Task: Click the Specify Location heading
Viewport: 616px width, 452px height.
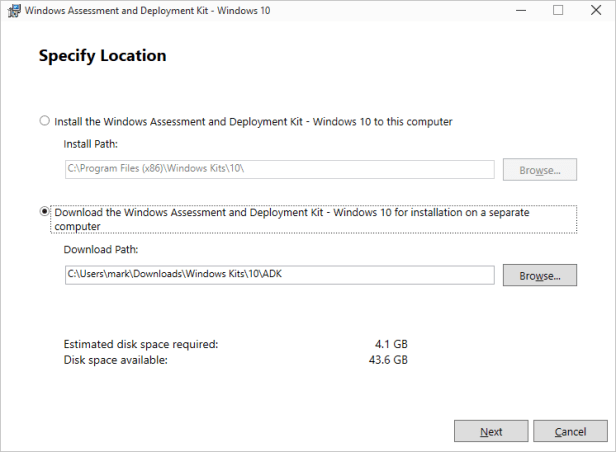Action: tap(102, 56)
